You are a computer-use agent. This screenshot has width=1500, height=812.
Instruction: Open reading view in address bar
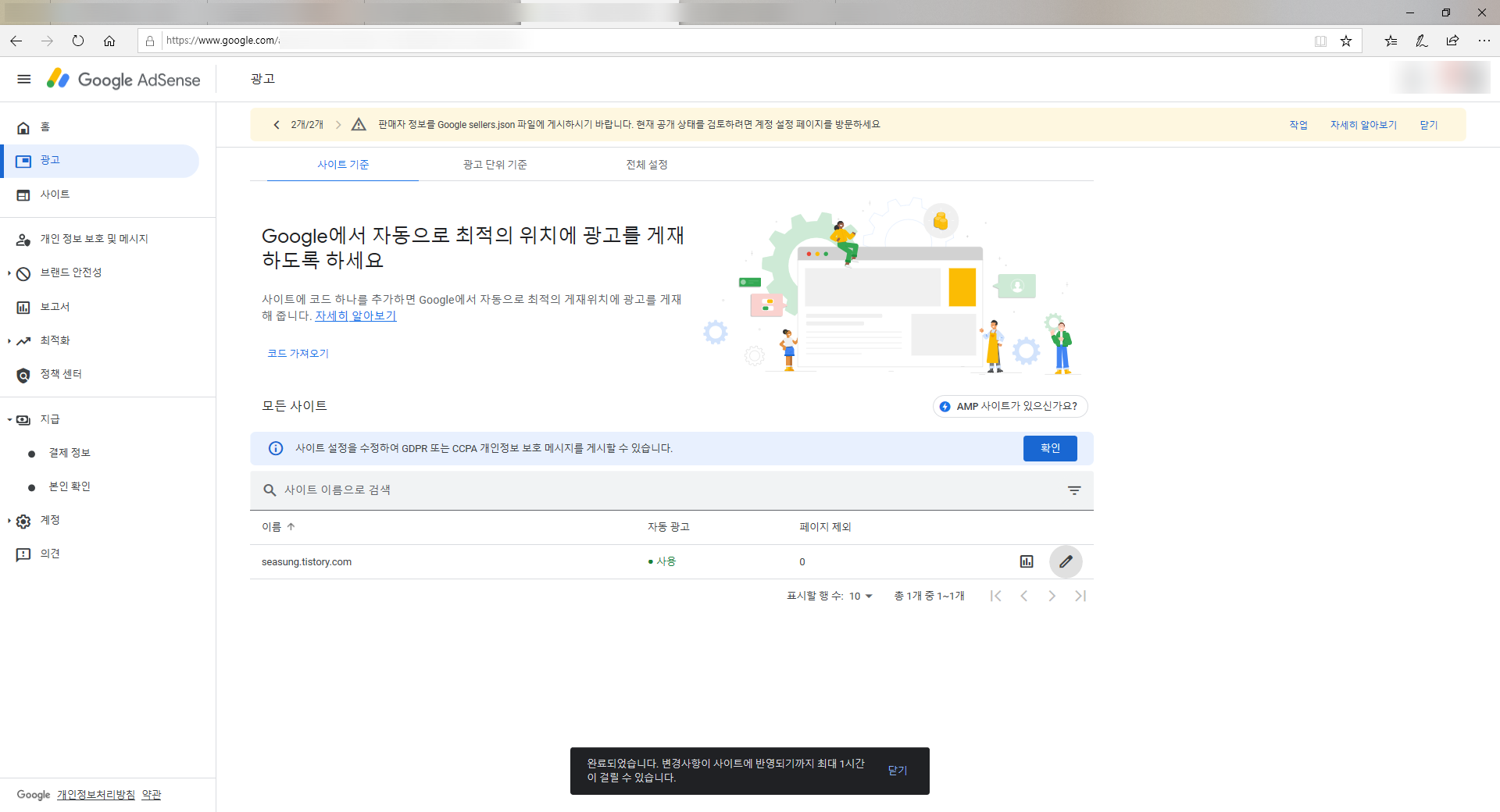1320,41
